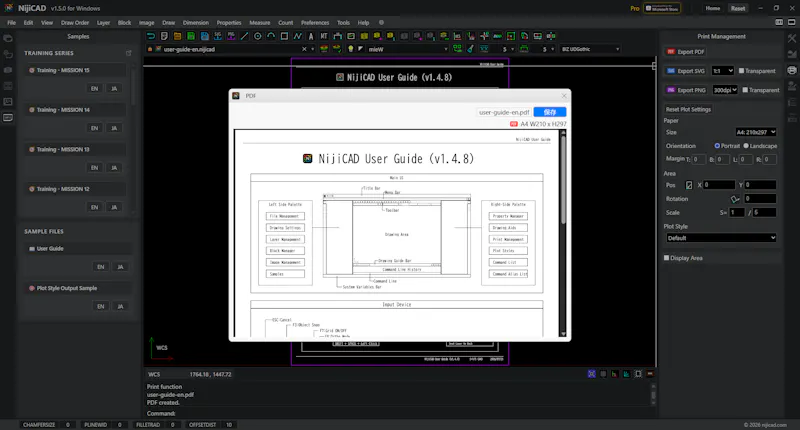This screenshot has height=430, width=800.
Task: Select the MT multiline text tool
Action: [324, 36]
